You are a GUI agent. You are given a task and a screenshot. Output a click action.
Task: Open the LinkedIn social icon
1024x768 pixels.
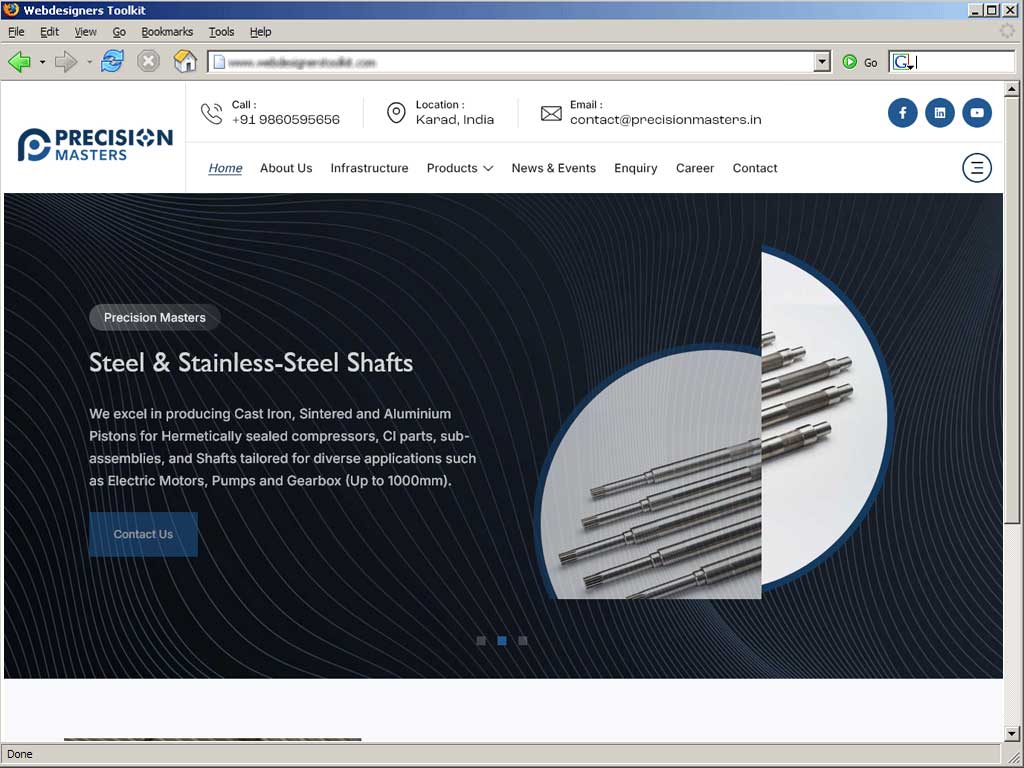point(940,113)
